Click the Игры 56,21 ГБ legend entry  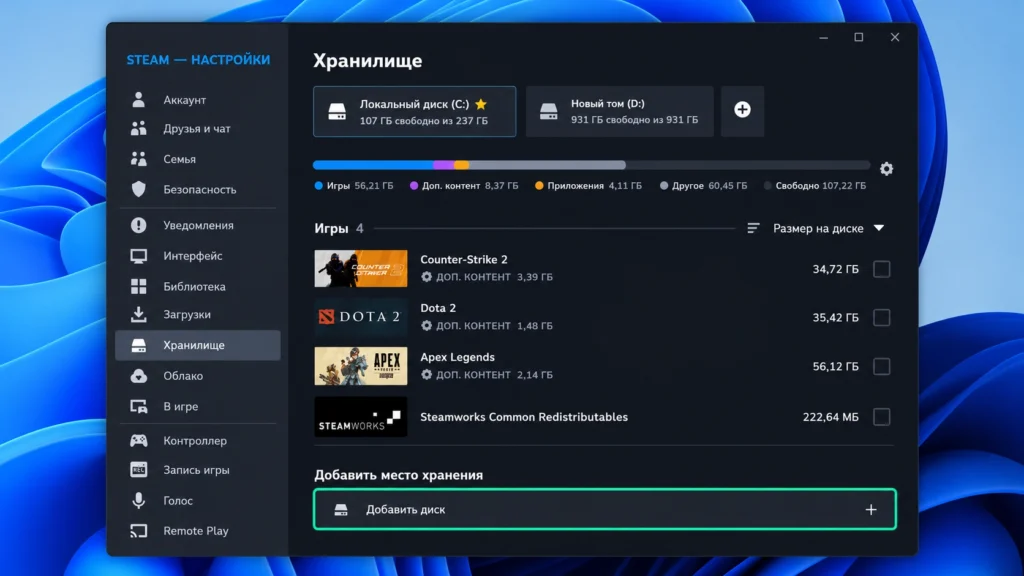[354, 185]
